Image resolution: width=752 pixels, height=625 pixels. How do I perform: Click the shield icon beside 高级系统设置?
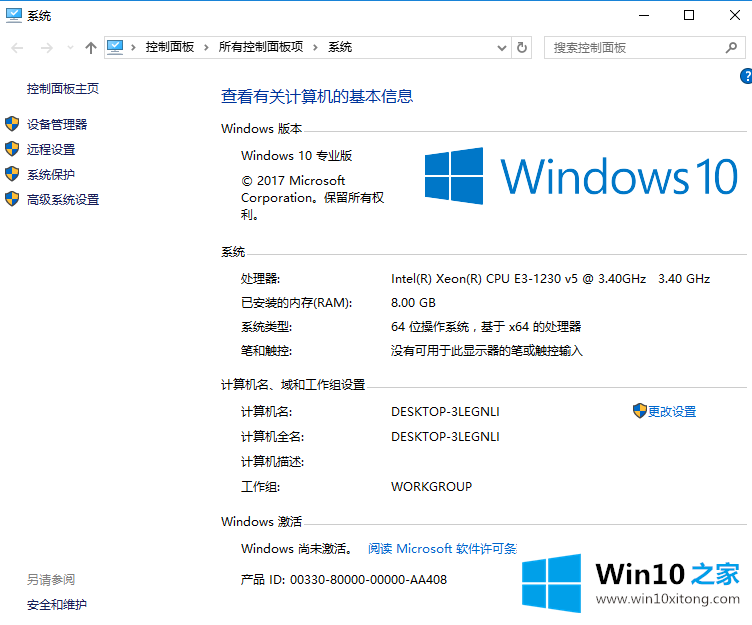pos(12,199)
